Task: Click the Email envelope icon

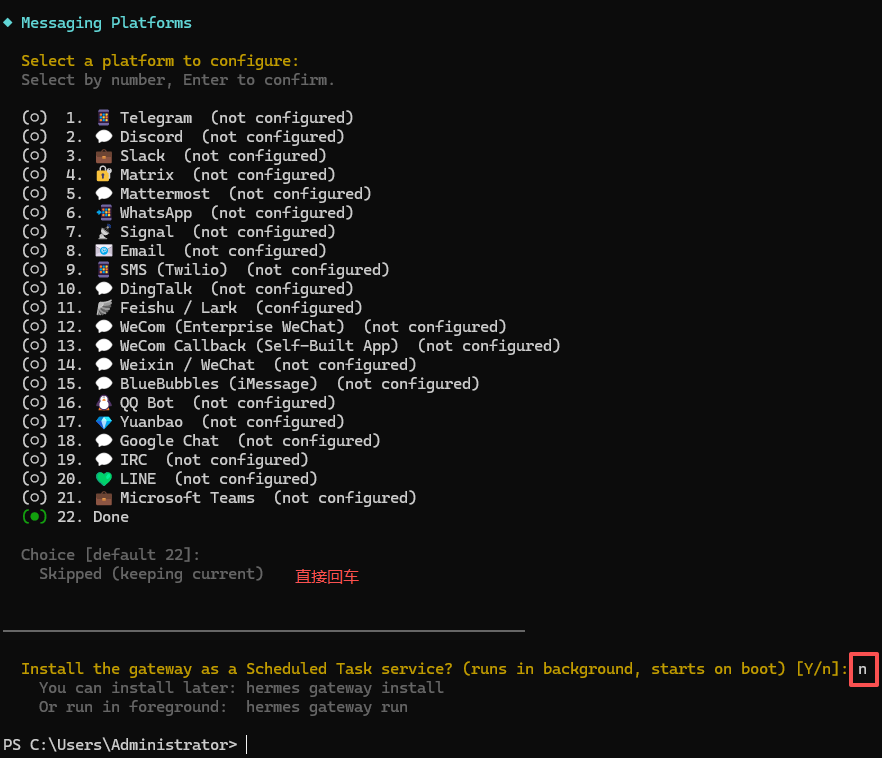Action: 104,251
